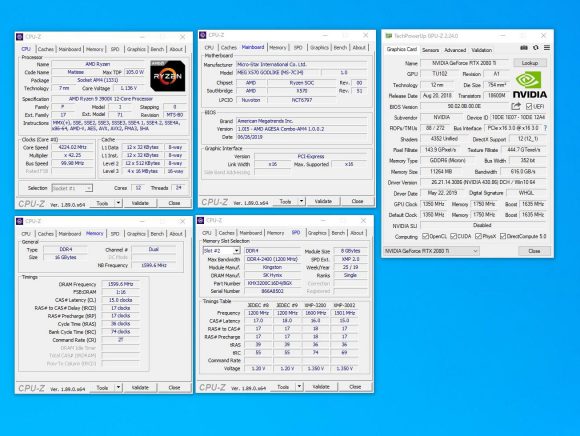Click the NVIDIA logo in GPU-Z
Screen dimensions: 580x436
tap(530, 85)
